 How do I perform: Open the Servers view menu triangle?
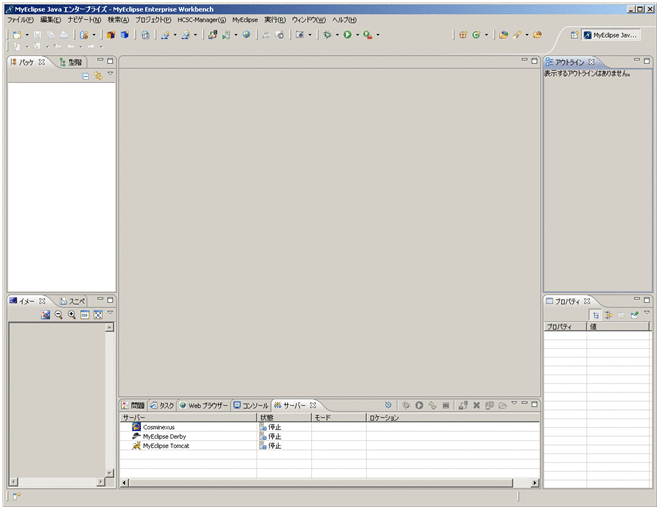coord(514,404)
